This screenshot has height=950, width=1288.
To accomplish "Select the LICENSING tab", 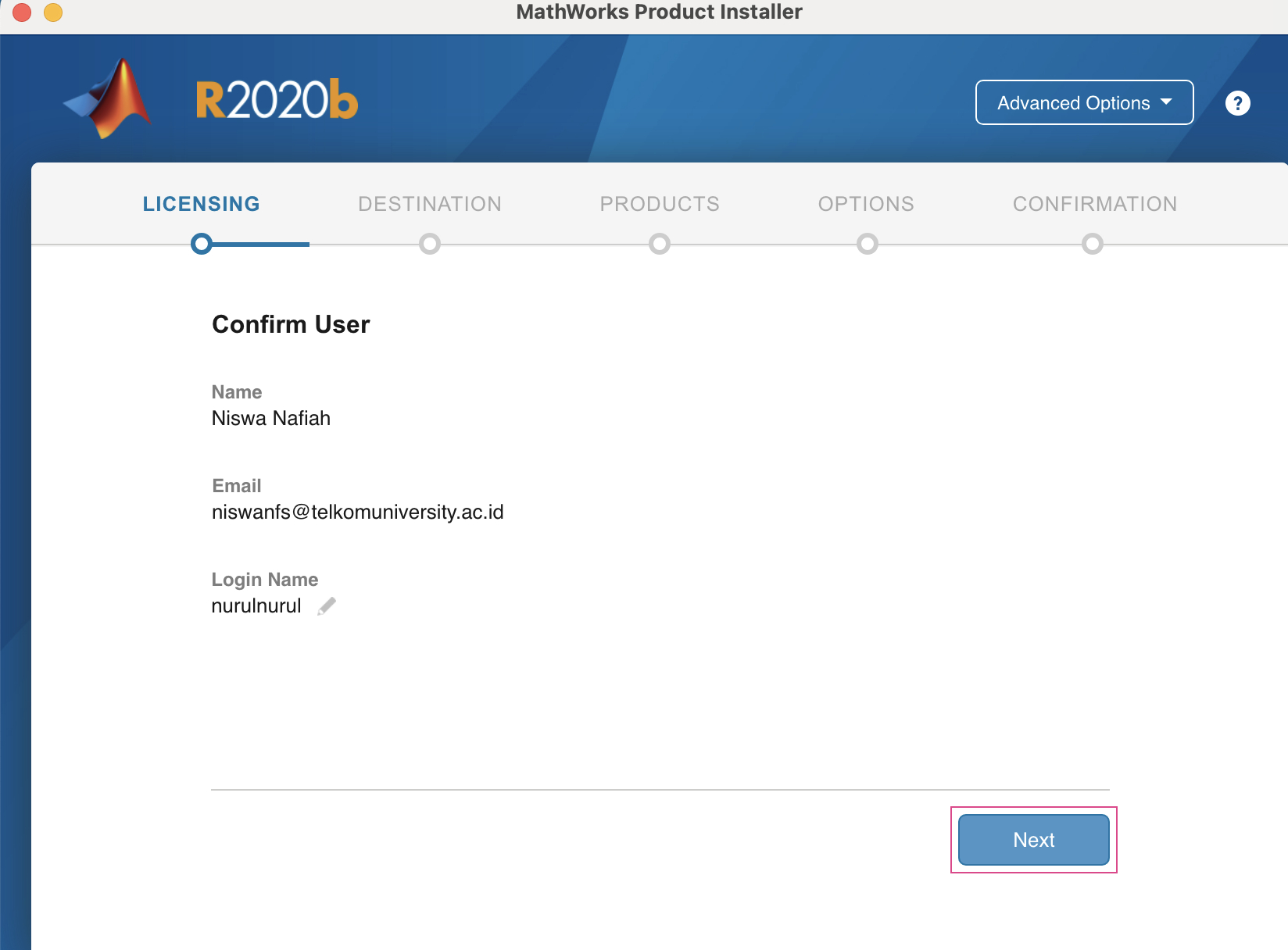I will 202,204.
